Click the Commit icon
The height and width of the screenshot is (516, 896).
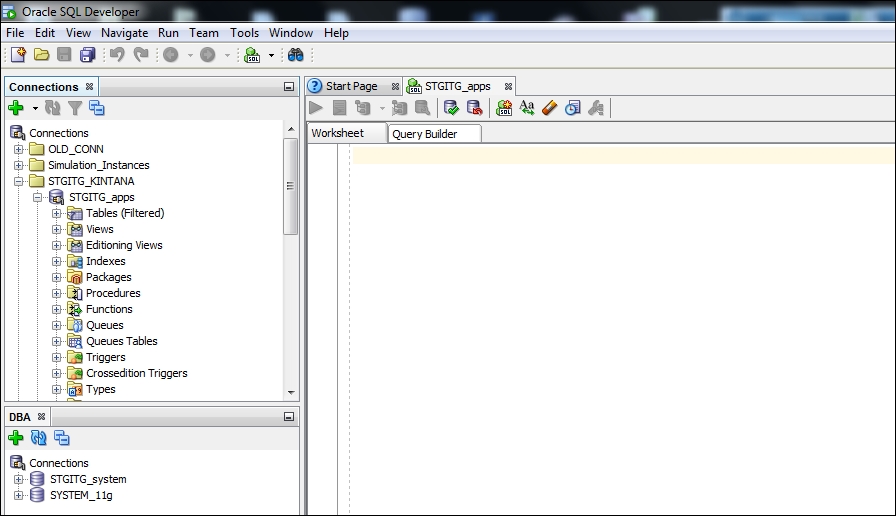coord(451,107)
